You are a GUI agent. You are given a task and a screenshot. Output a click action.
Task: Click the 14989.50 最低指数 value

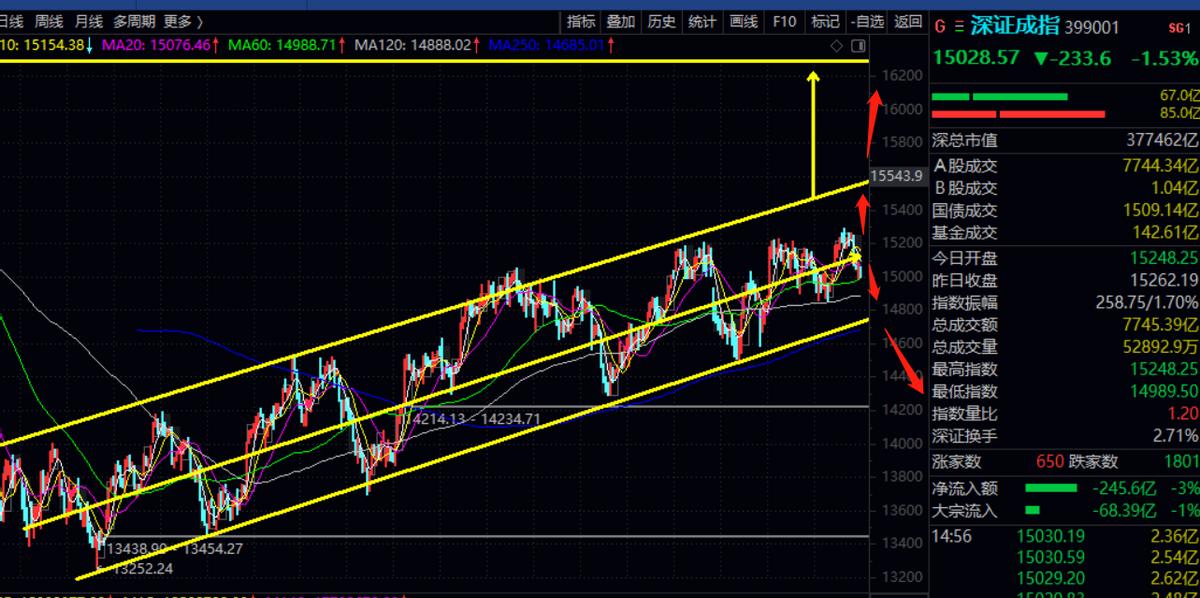click(1162, 391)
